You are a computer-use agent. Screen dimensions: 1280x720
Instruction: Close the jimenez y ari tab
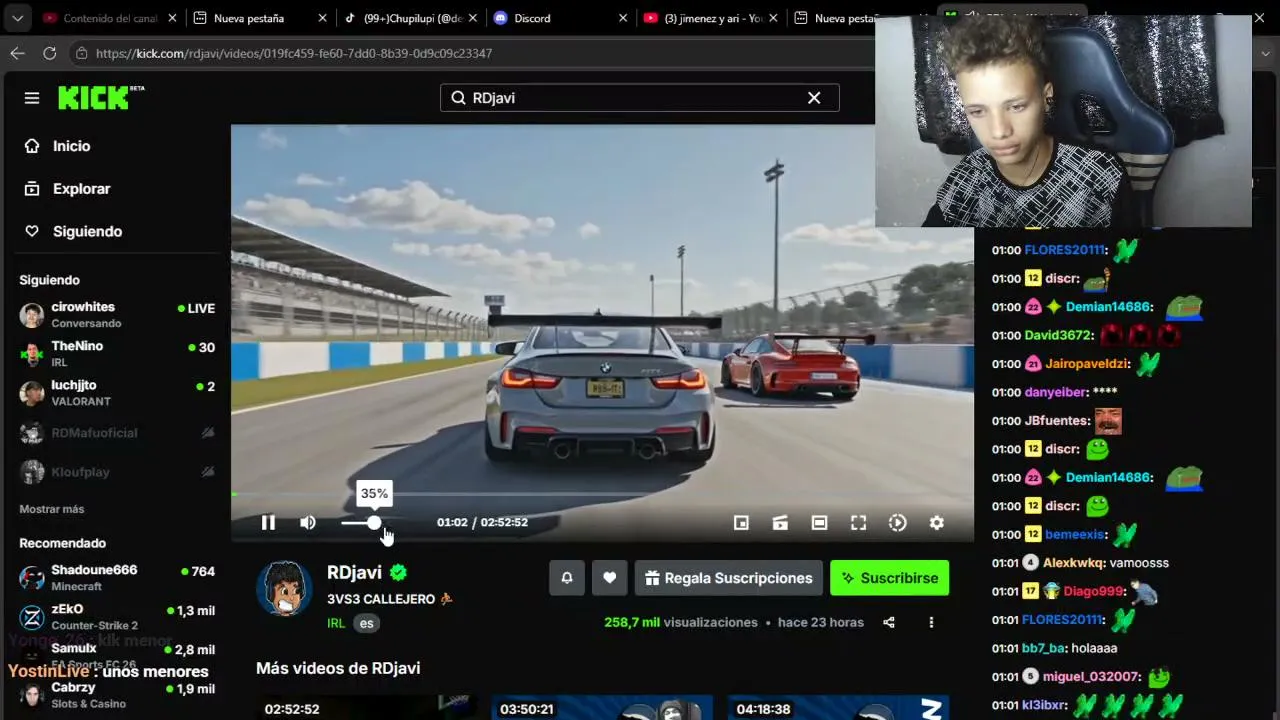773,18
